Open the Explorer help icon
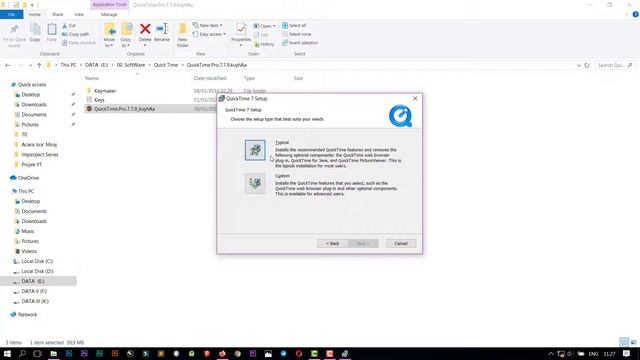This screenshot has width=640, height=360. coord(636,14)
